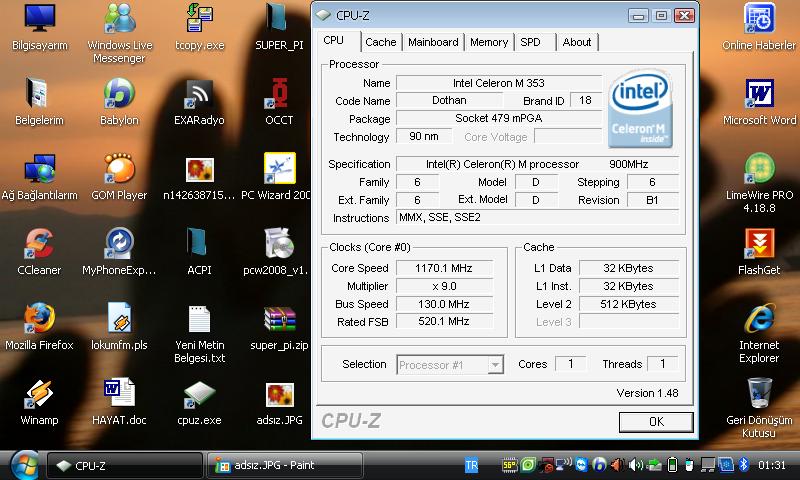Select the GOM Player icon
800x480 pixels.
pyautogui.click(x=119, y=169)
